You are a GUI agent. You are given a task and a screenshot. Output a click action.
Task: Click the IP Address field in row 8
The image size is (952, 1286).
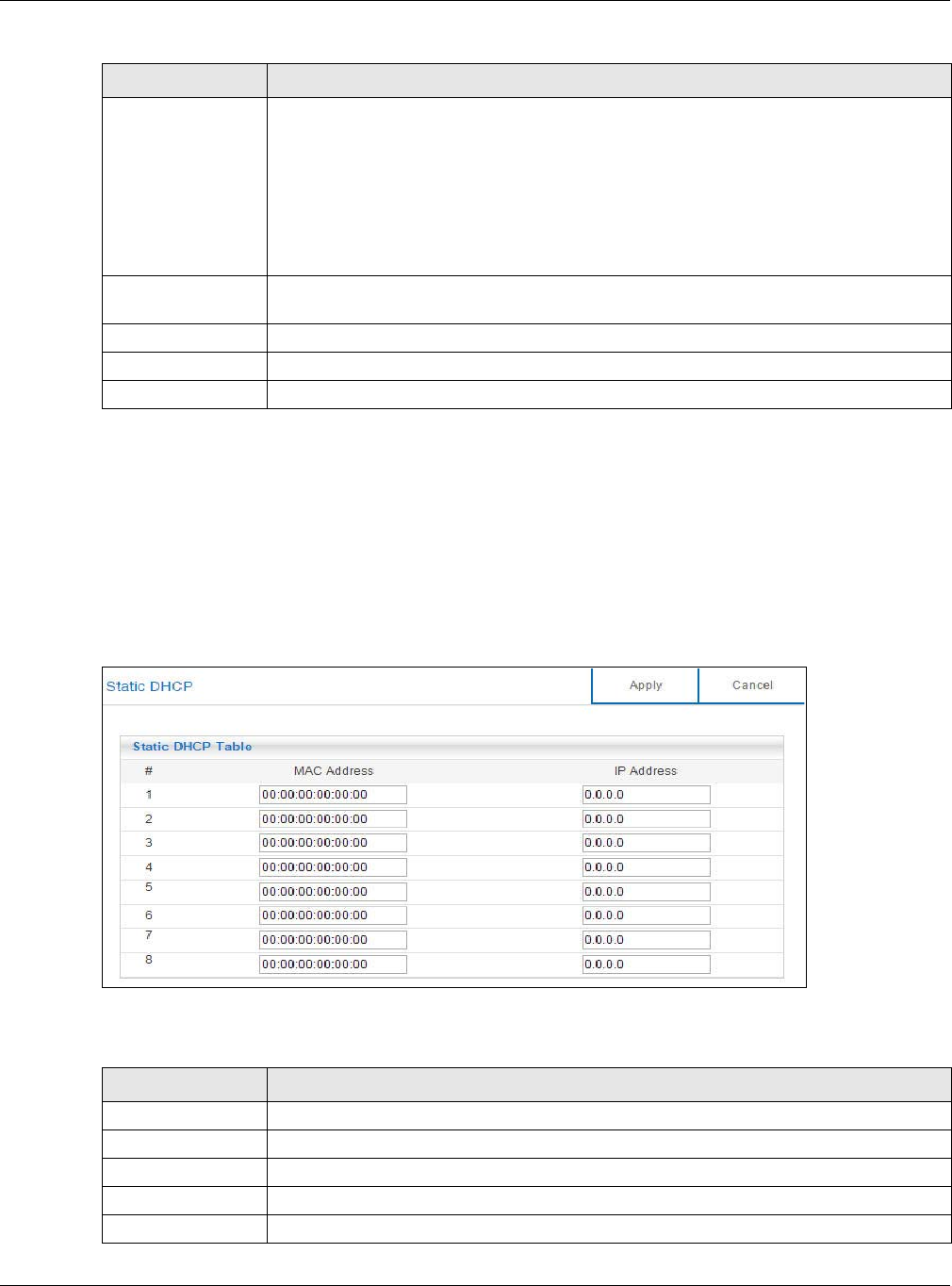[x=646, y=964]
